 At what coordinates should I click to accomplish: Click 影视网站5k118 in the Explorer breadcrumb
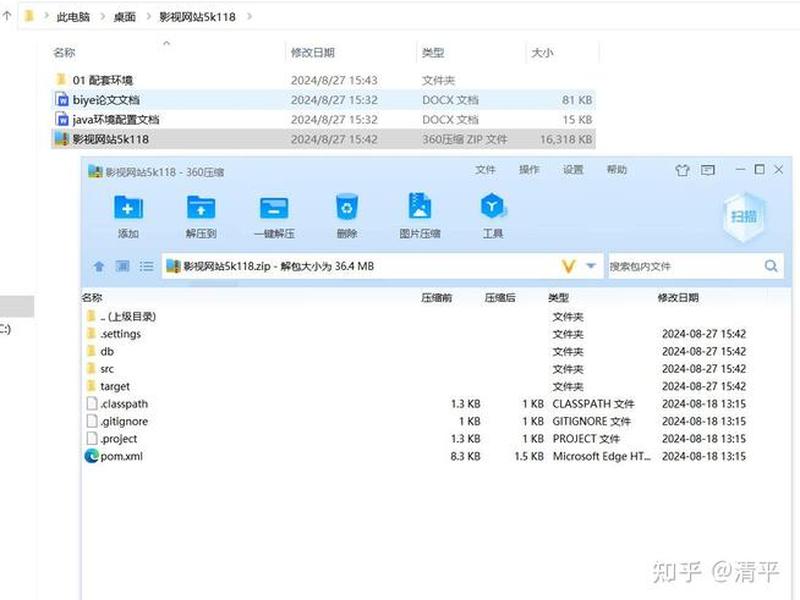click(197, 17)
